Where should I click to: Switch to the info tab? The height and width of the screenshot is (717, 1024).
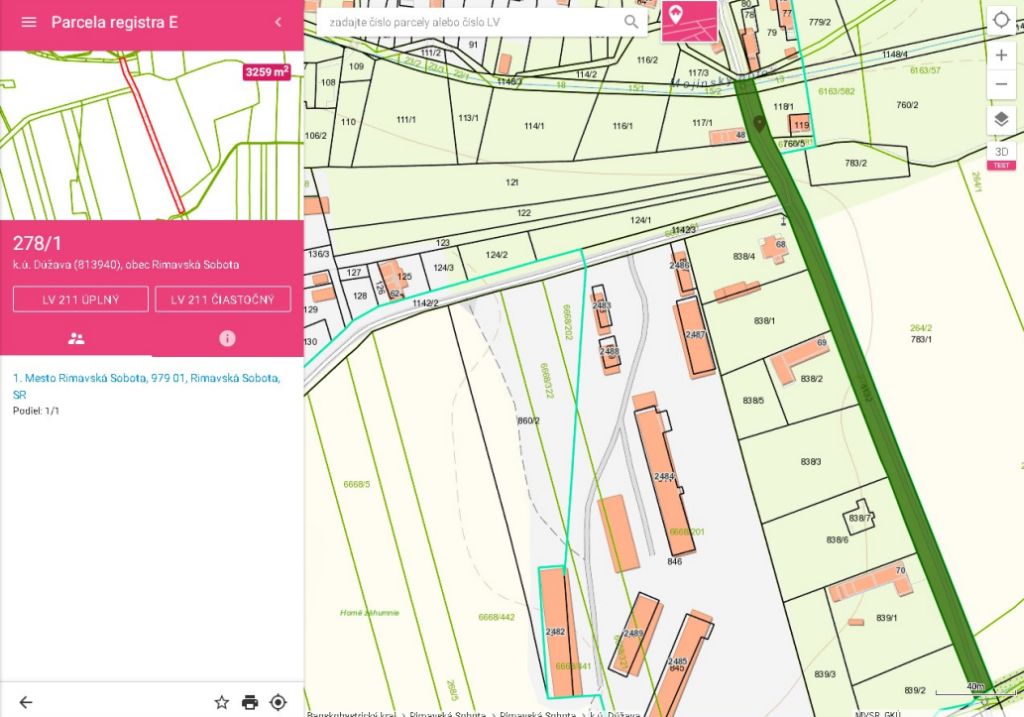coord(227,338)
